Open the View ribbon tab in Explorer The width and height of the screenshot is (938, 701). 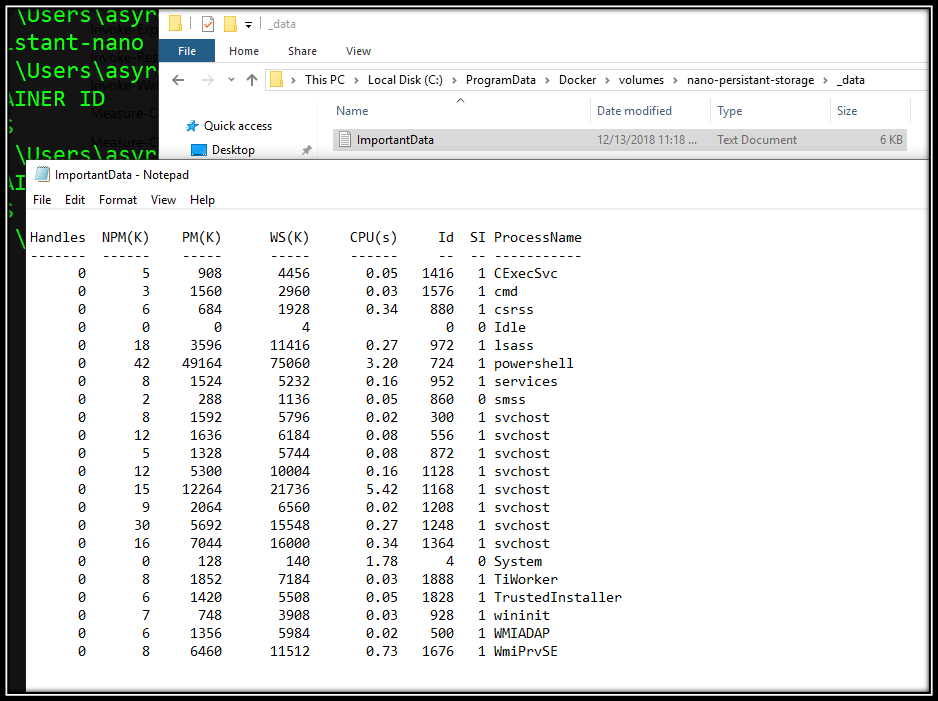[x=358, y=51]
